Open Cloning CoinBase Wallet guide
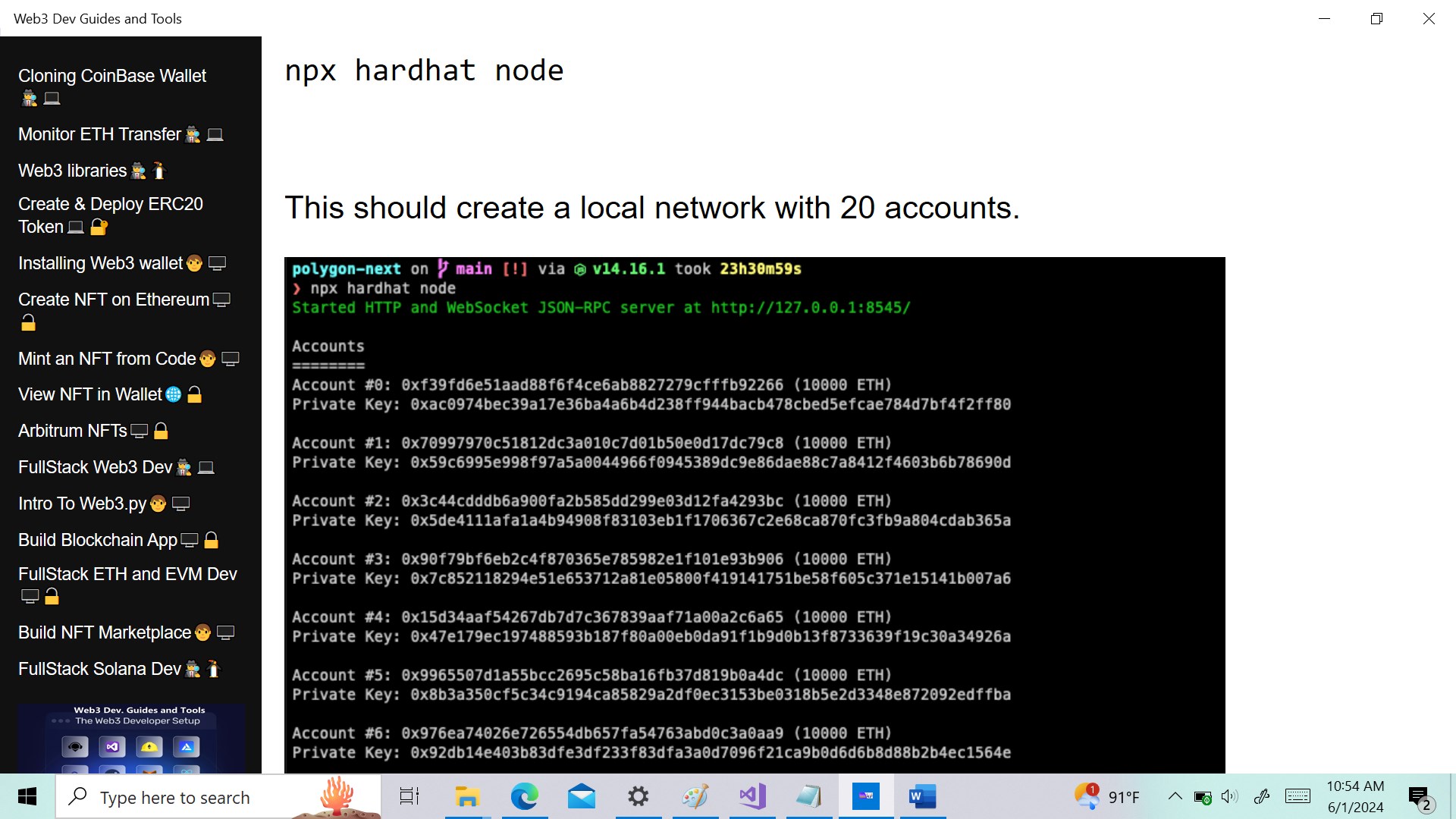 (111, 77)
